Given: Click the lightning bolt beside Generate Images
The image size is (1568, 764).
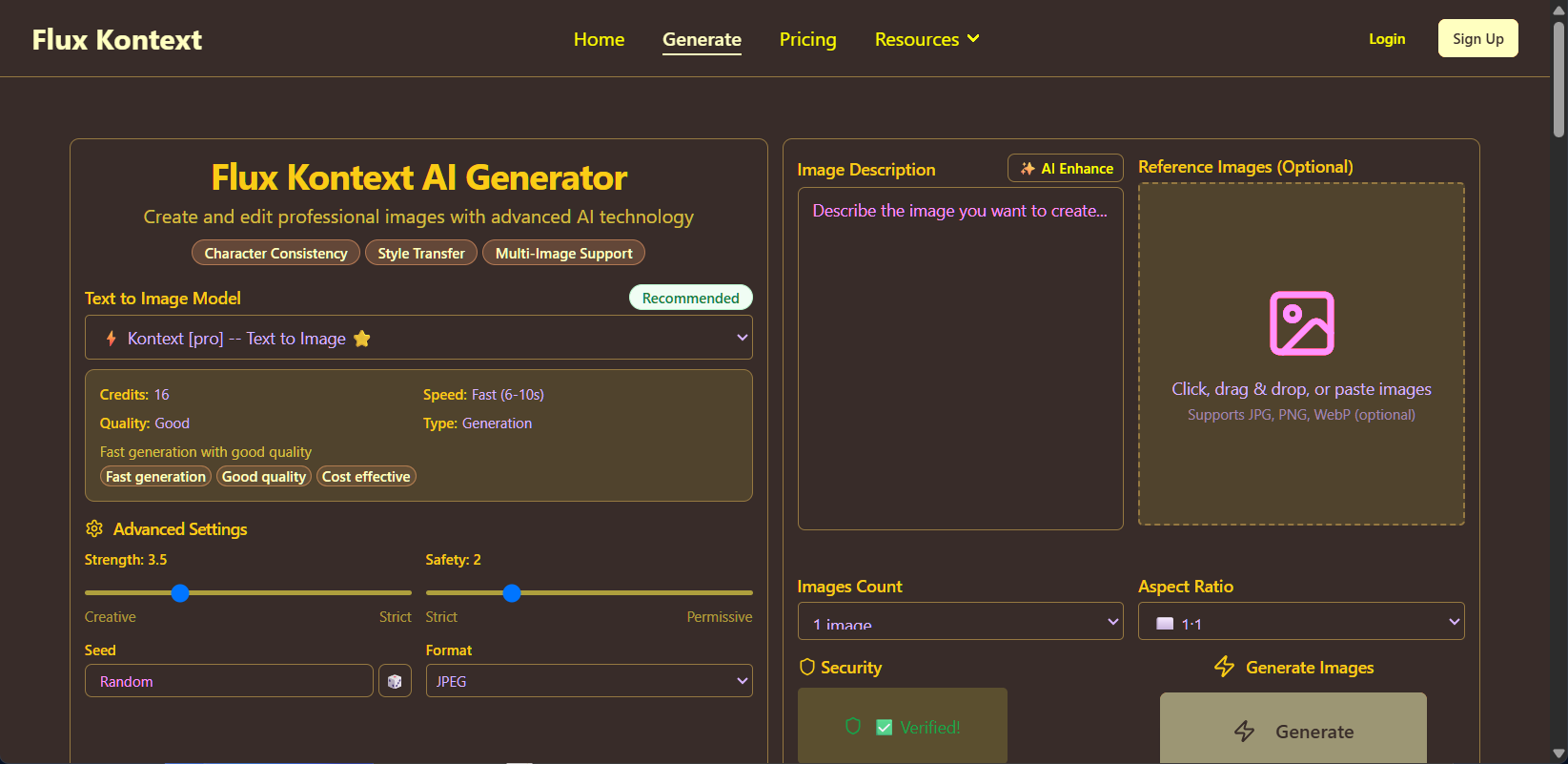Looking at the screenshot, I should [x=1225, y=667].
